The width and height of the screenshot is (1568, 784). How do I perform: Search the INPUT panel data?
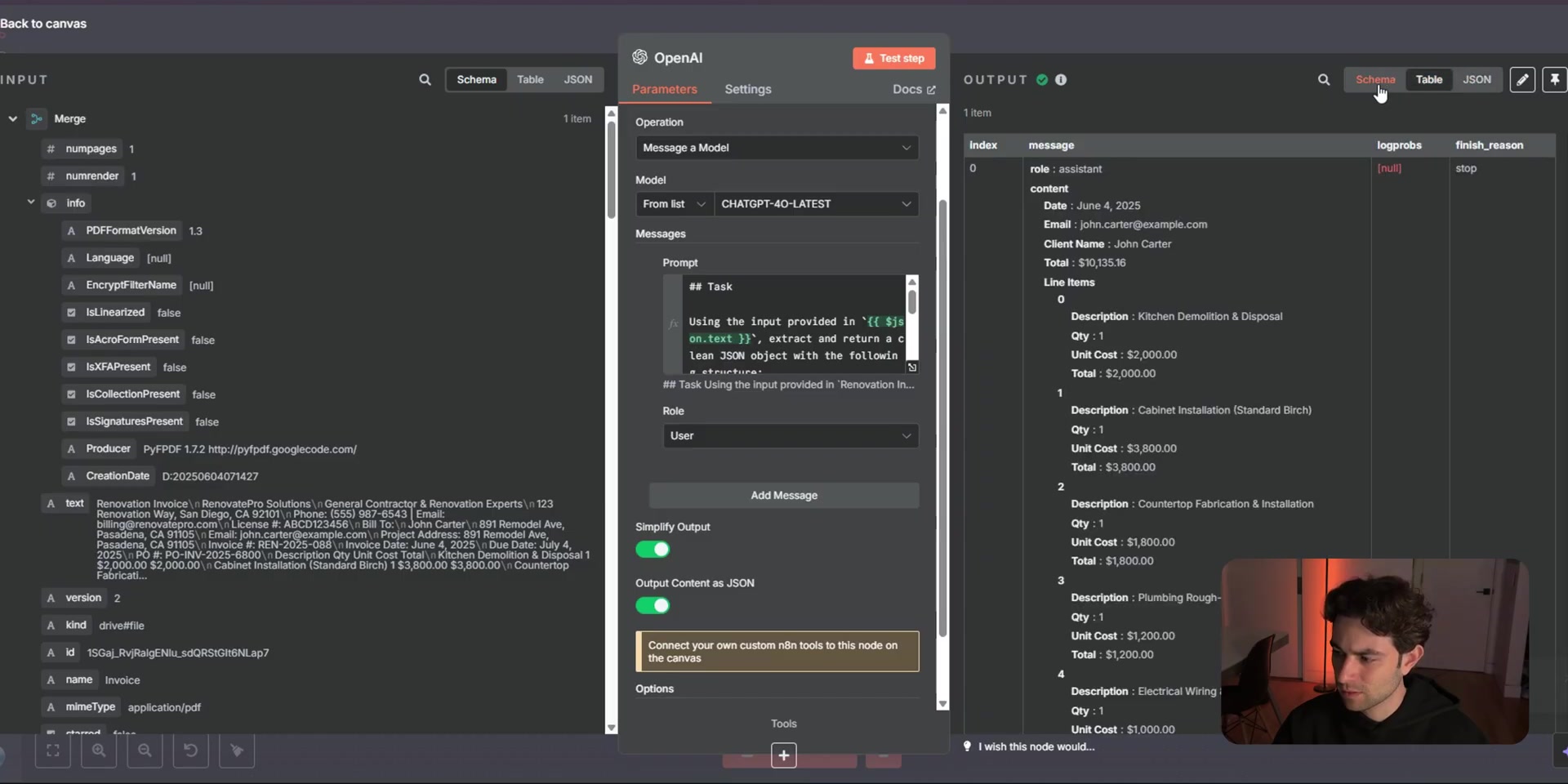click(425, 80)
